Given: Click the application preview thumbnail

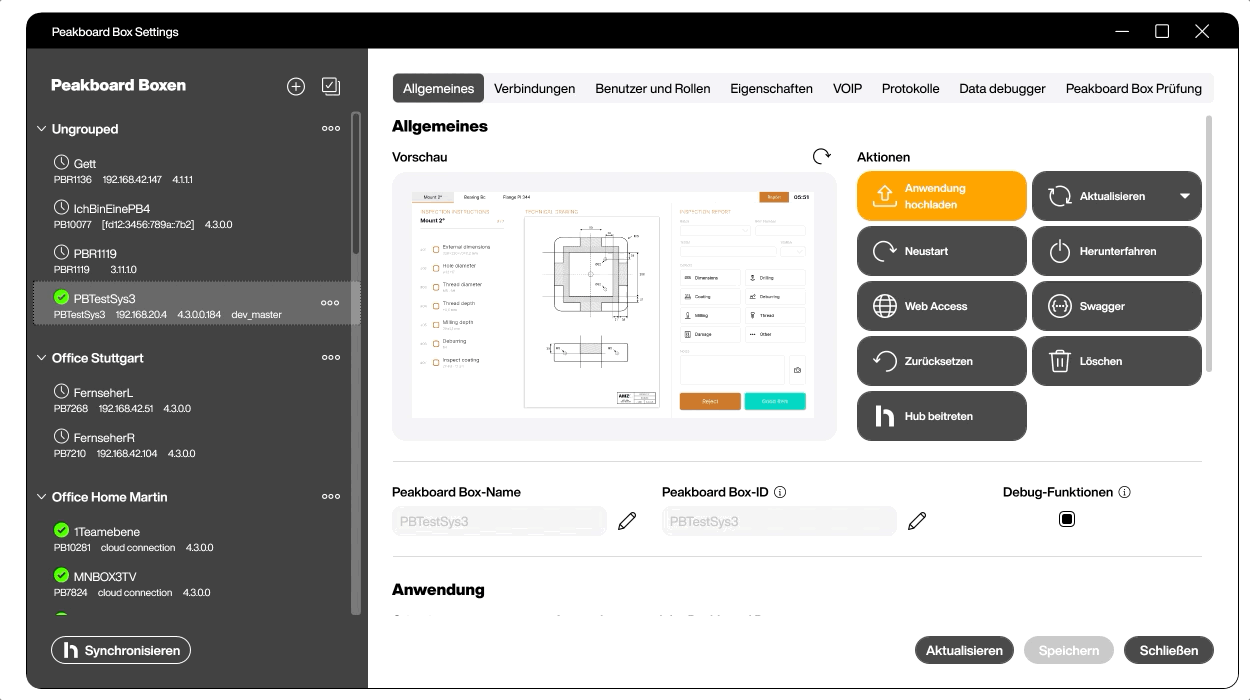Looking at the screenshot, I should point(614,306).
